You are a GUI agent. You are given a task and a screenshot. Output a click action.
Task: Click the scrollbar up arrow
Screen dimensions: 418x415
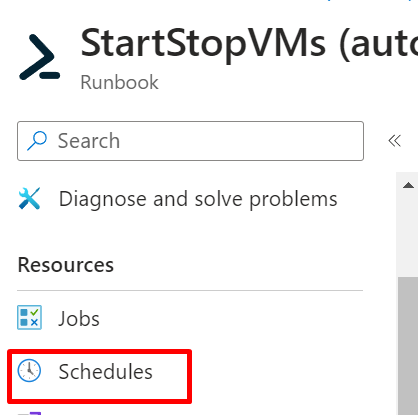tap(408, 185)
